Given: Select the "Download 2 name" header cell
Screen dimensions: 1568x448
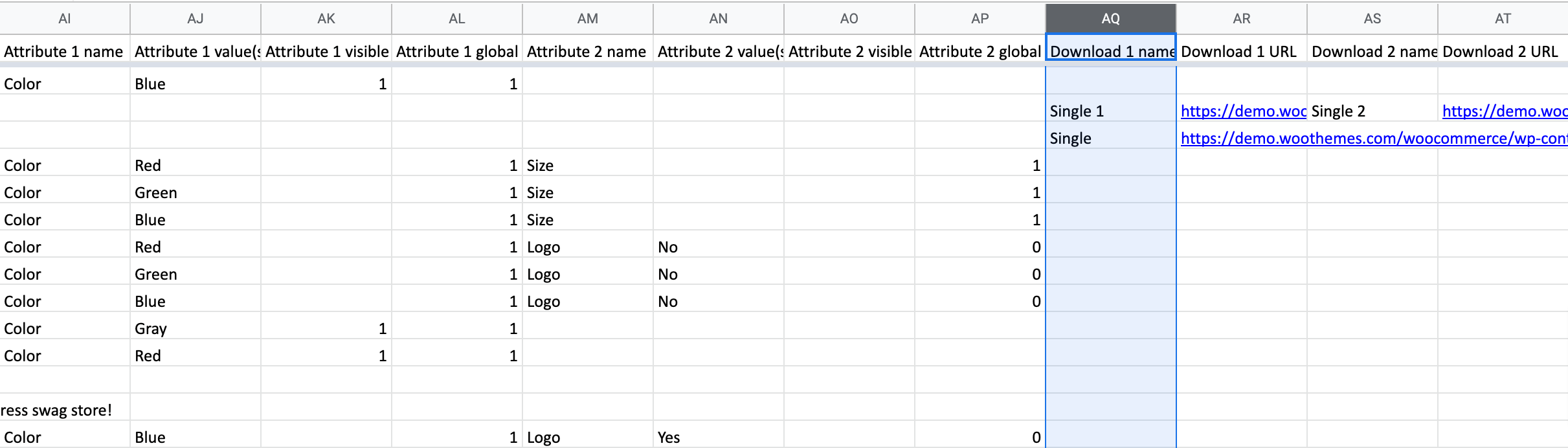Looking at the screenshot, I should coord(1372,52).
